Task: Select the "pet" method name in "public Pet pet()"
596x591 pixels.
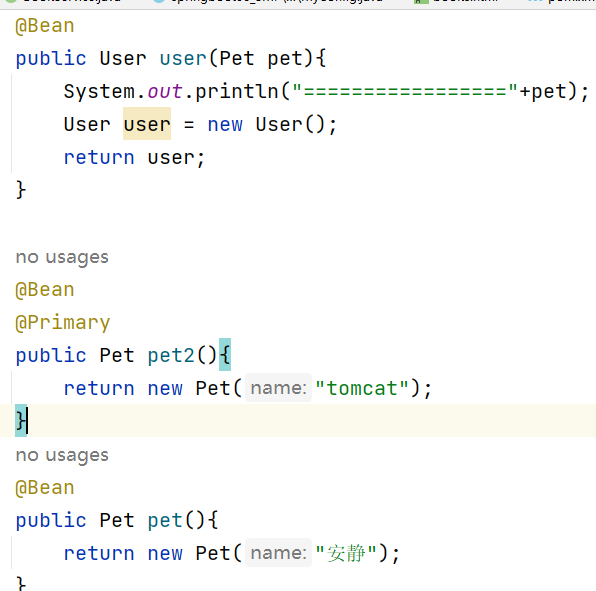Action: [x=165, y=521]
